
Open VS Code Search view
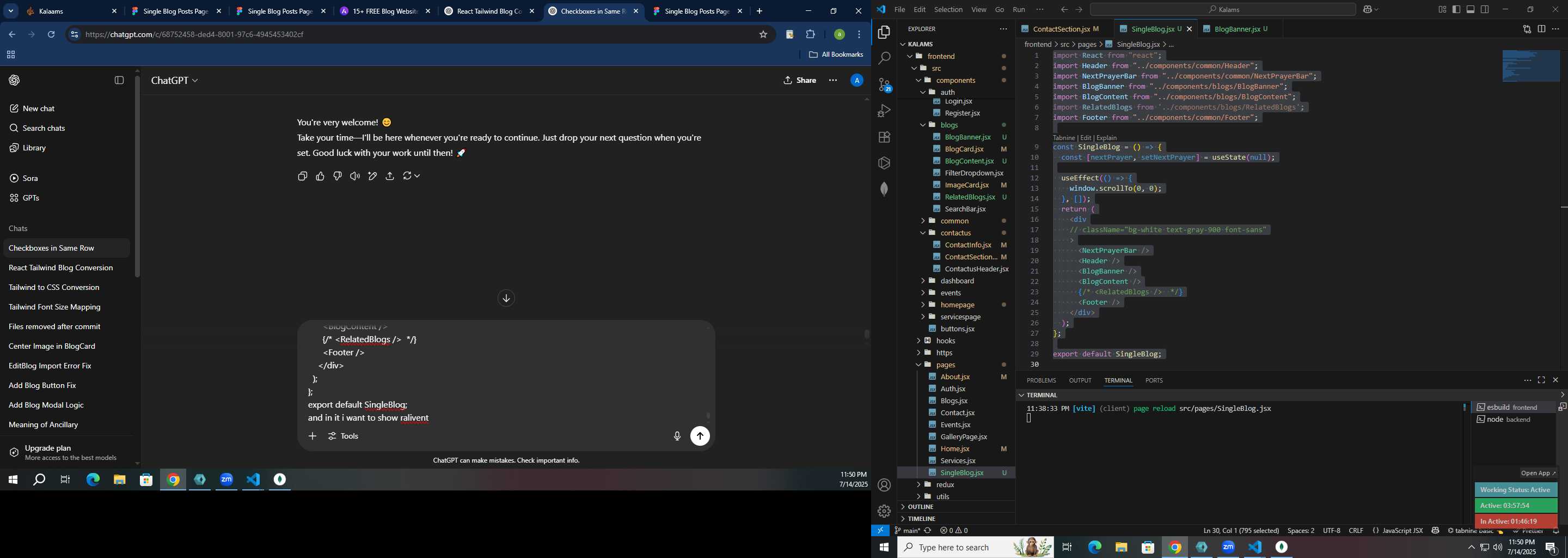click(x=884, y=58)
